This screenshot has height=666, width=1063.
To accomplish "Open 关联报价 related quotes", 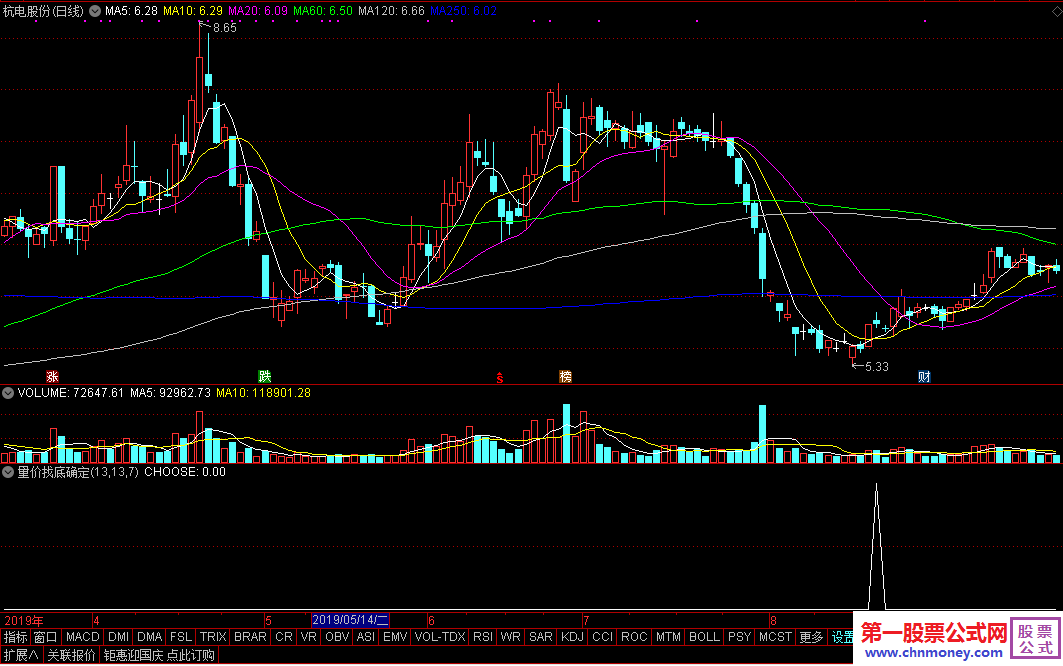I will pos(71,655).
